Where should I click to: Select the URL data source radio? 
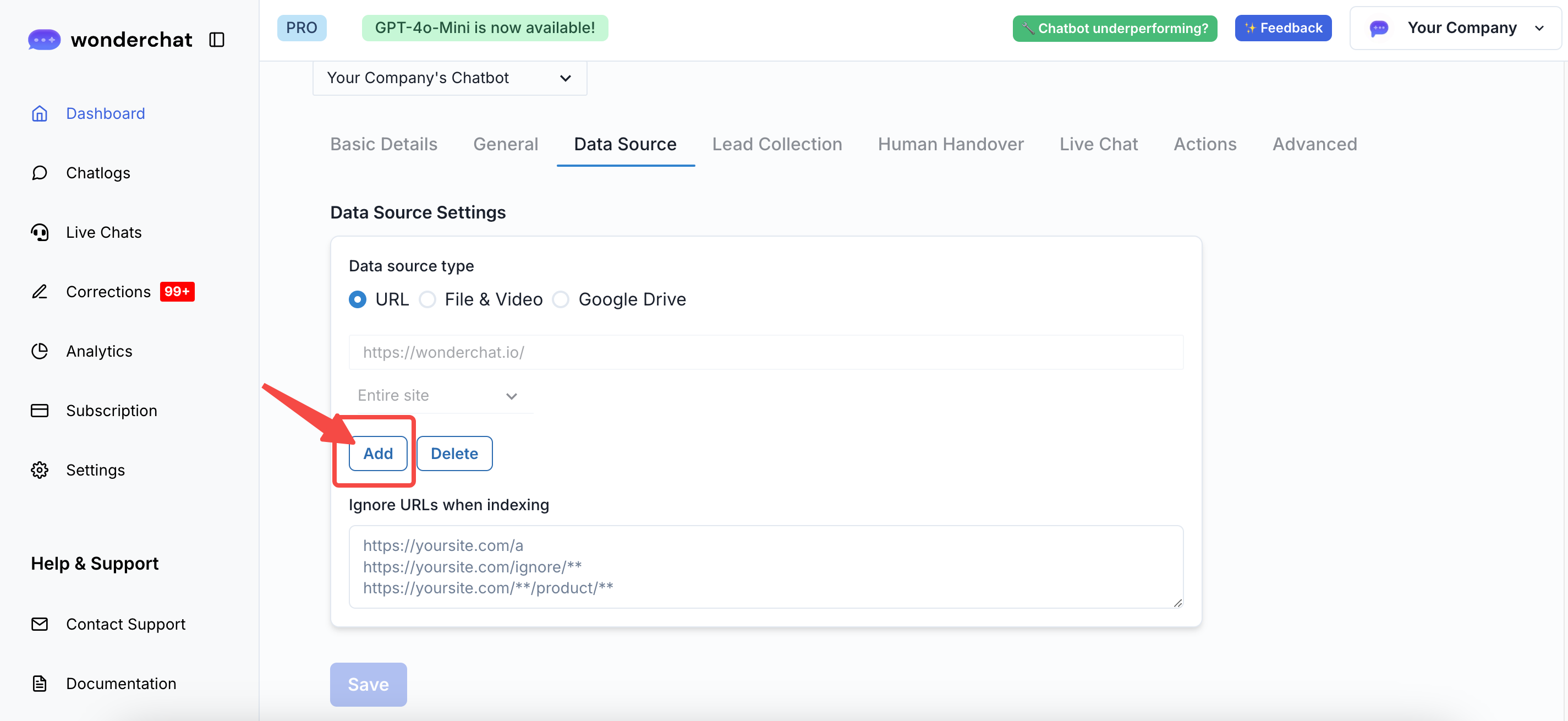click(357, 299)
